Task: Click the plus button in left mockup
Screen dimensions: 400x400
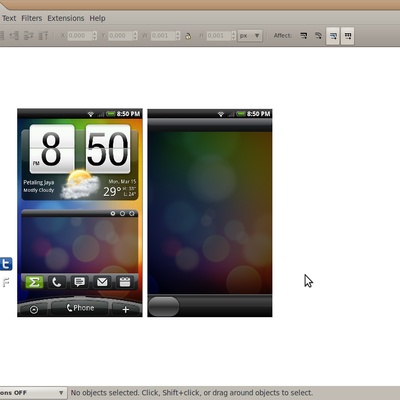Action: (x=126, y=310)
